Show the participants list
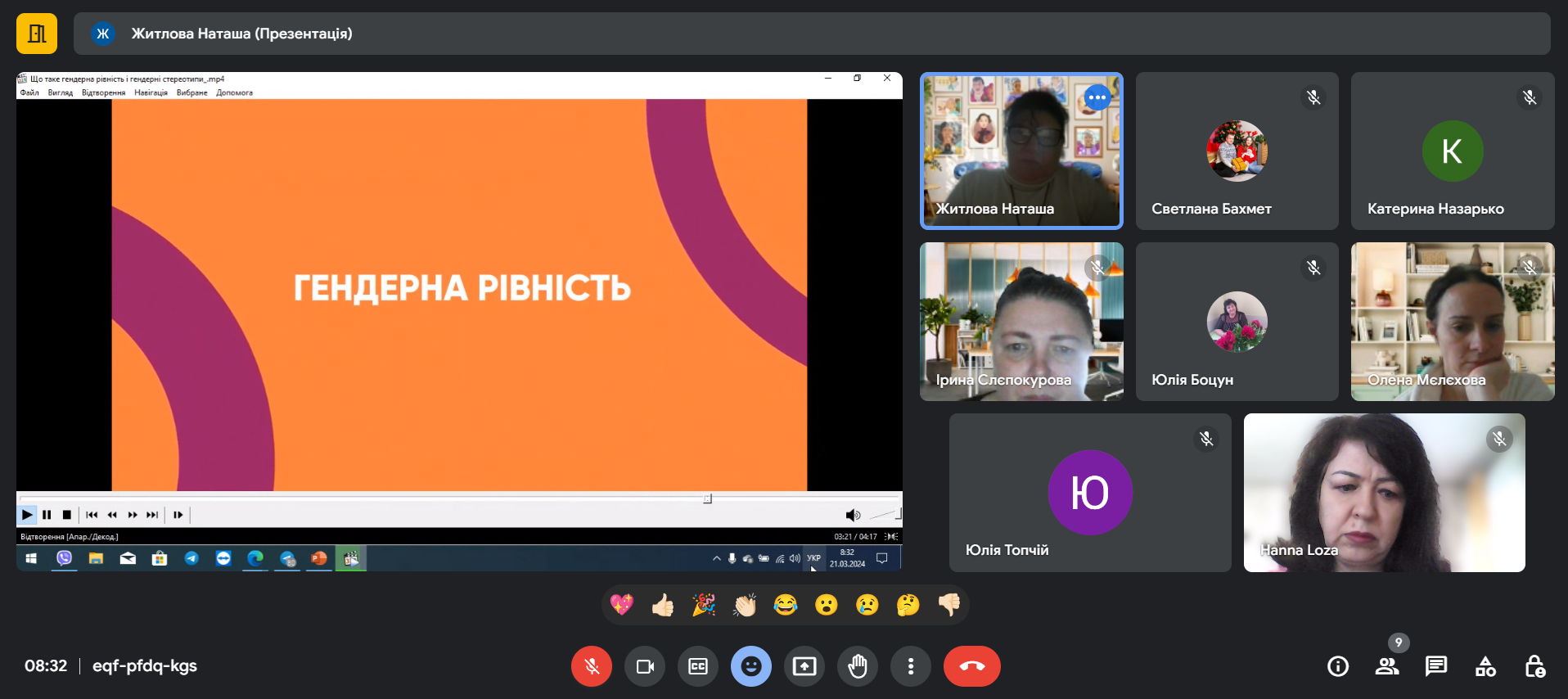 tap(1387, 666)
